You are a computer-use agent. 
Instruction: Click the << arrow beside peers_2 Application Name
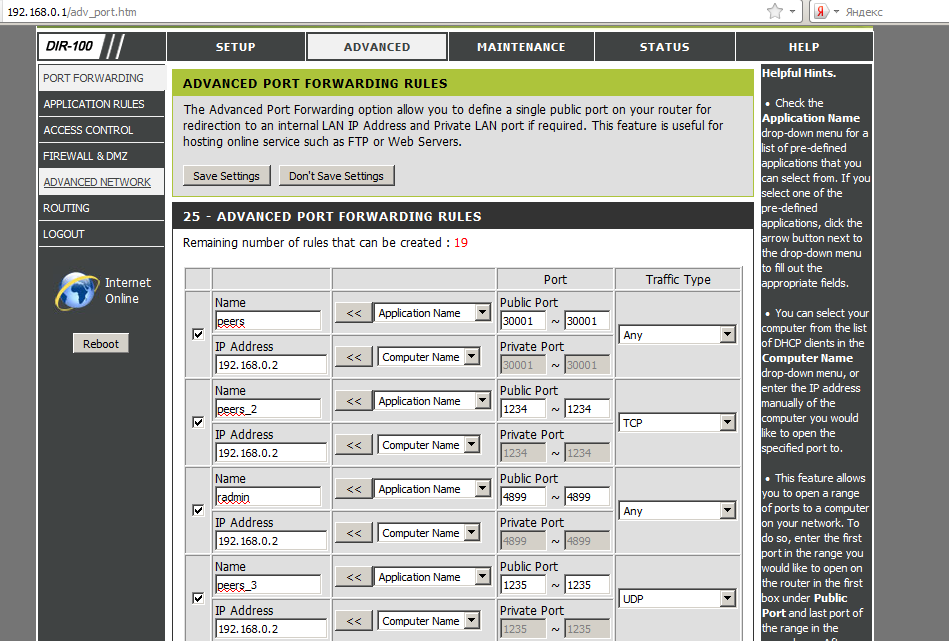pos(353,401)
